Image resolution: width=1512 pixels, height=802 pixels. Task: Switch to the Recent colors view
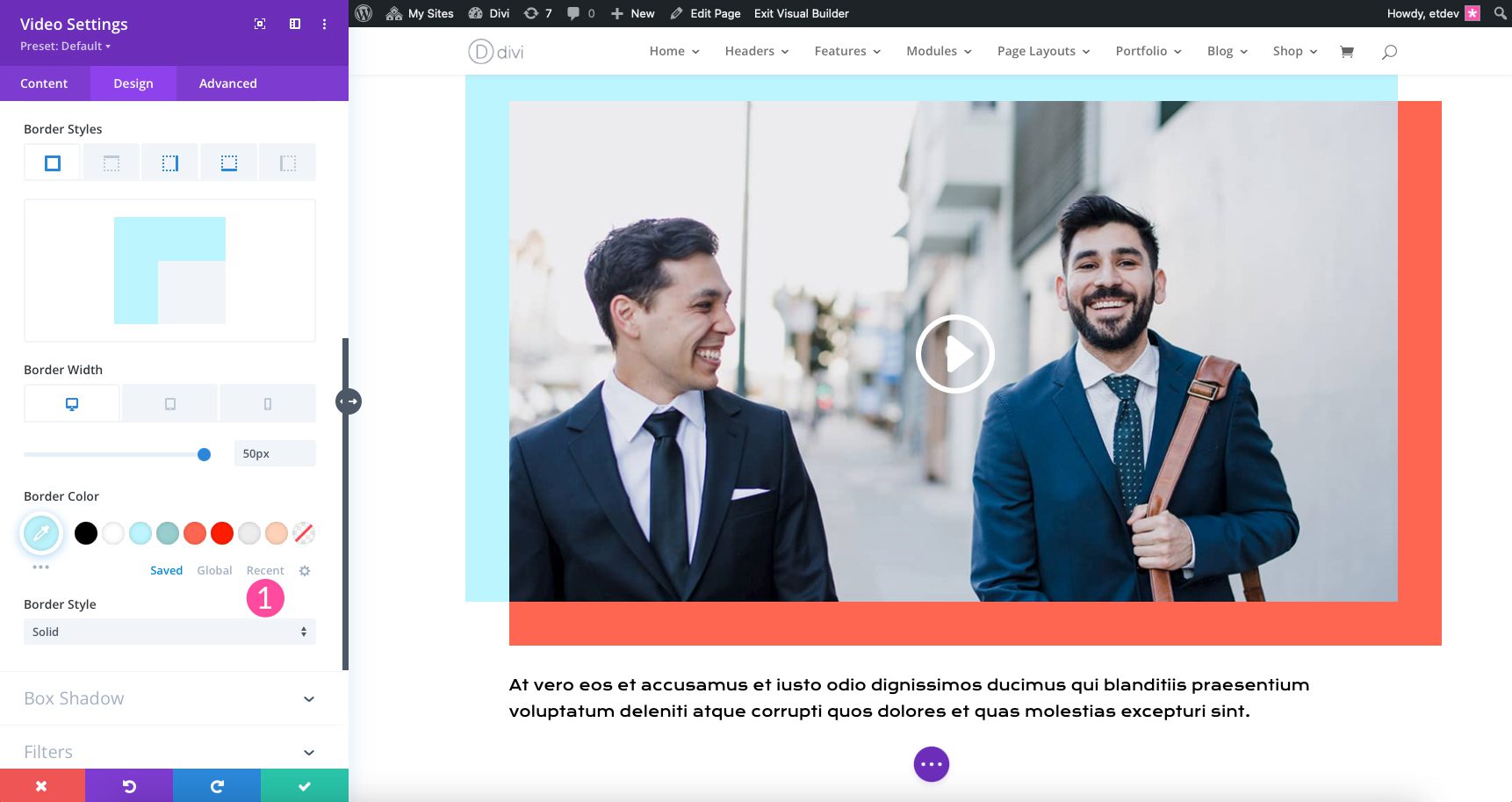click(x=265, y=570)
